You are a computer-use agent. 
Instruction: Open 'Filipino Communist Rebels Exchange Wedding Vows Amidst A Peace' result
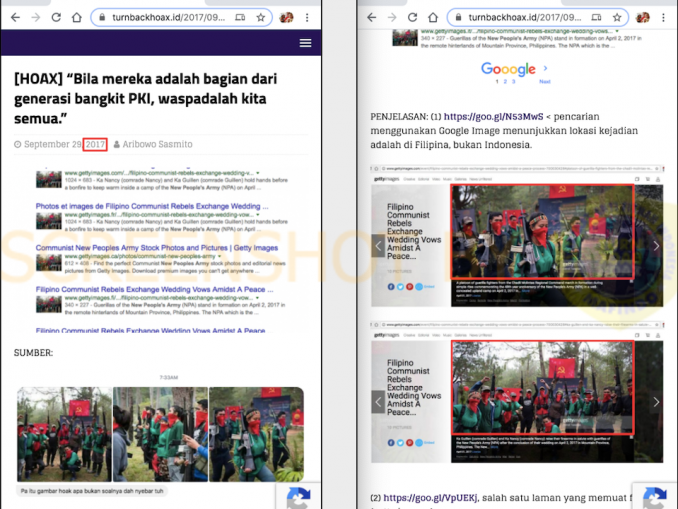(x=154, y=289)
